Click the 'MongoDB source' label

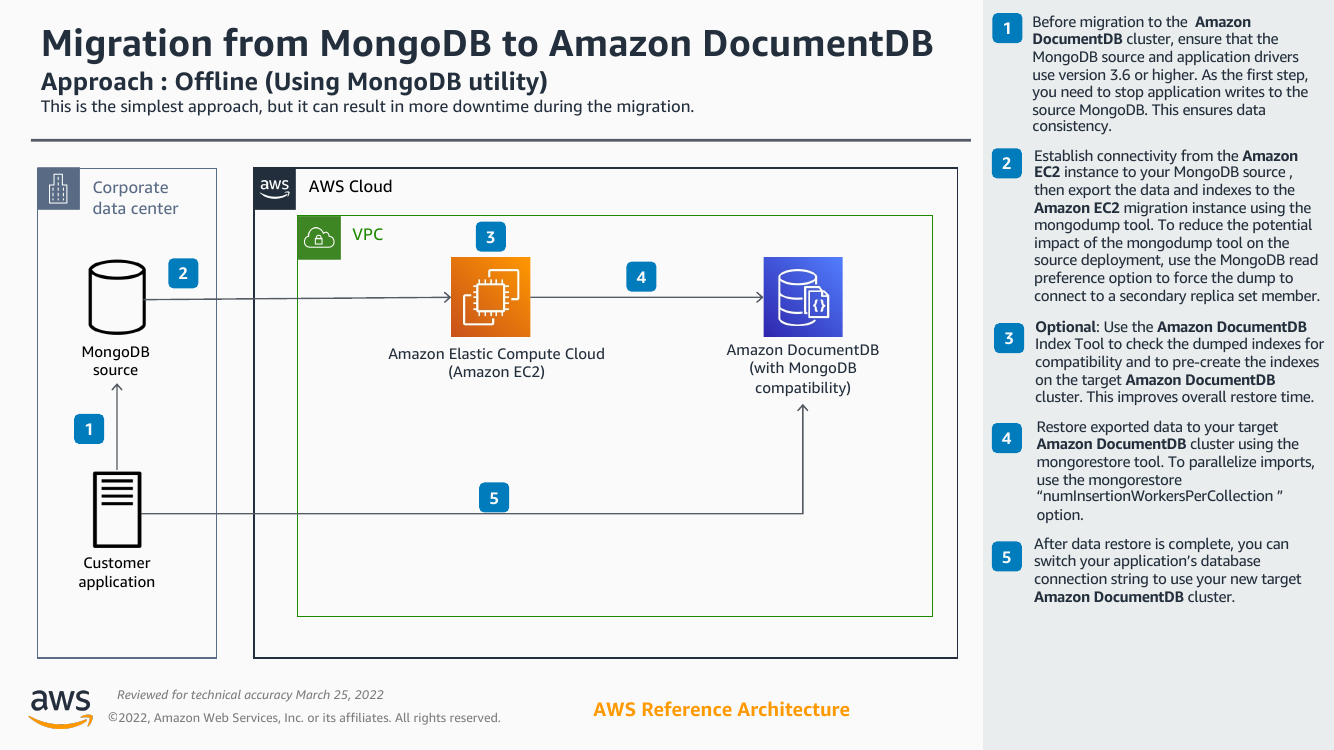tap(116, 361)
